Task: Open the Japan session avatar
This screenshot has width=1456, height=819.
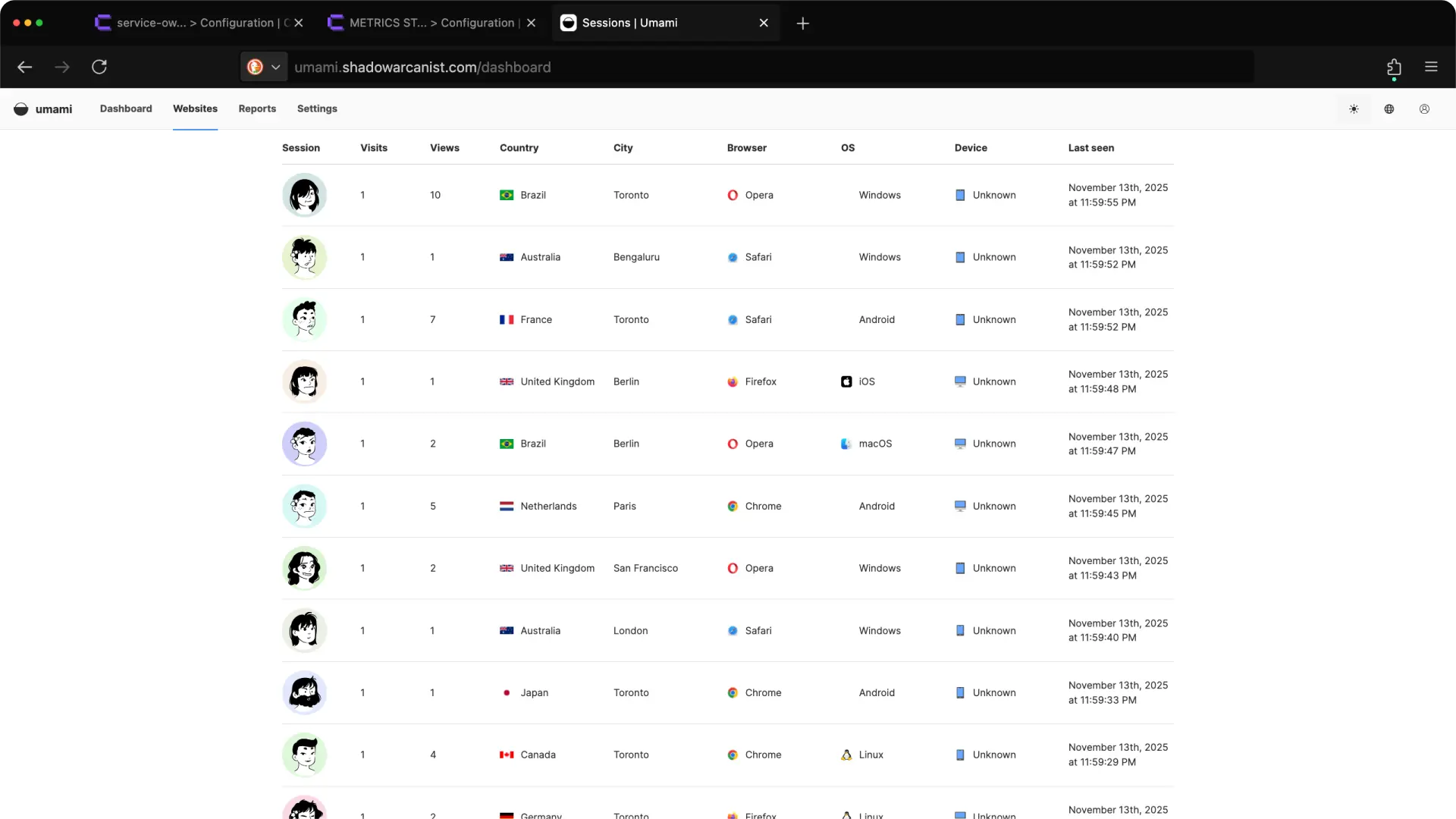Action: coord(305,693)
